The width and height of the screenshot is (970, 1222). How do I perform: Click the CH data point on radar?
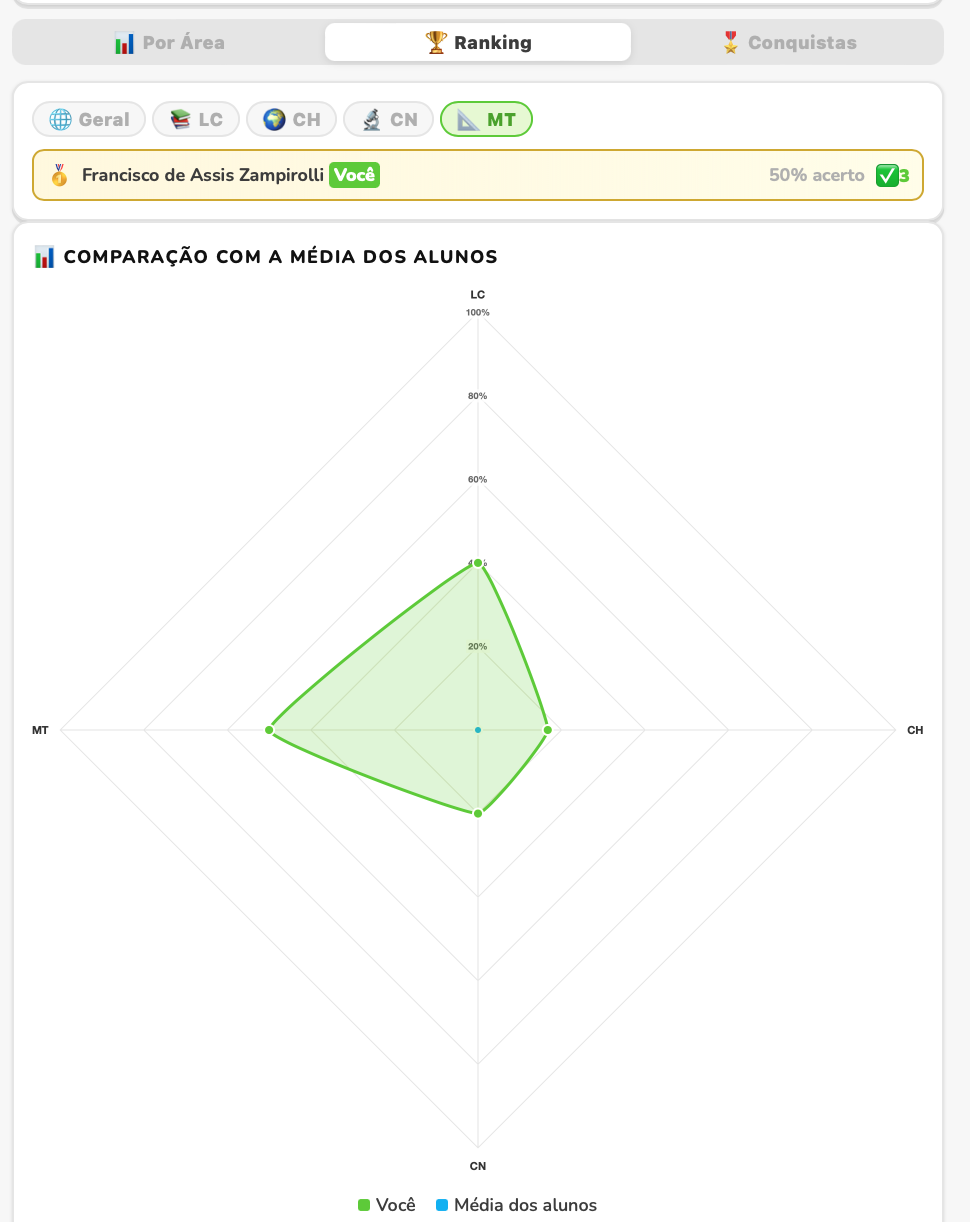pyautogui.click(x=547, y=730)
